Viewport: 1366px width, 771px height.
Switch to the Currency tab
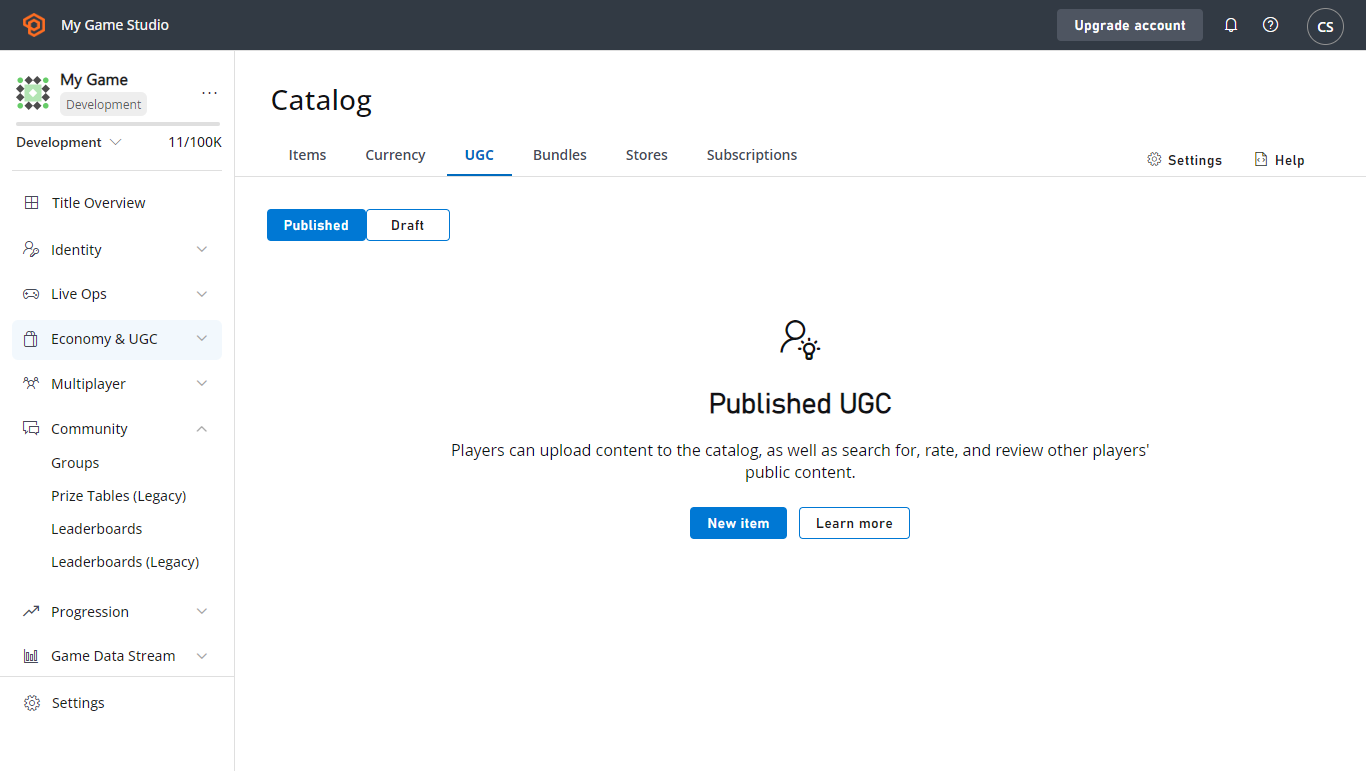pyautogui.click(x=395, y=155)
